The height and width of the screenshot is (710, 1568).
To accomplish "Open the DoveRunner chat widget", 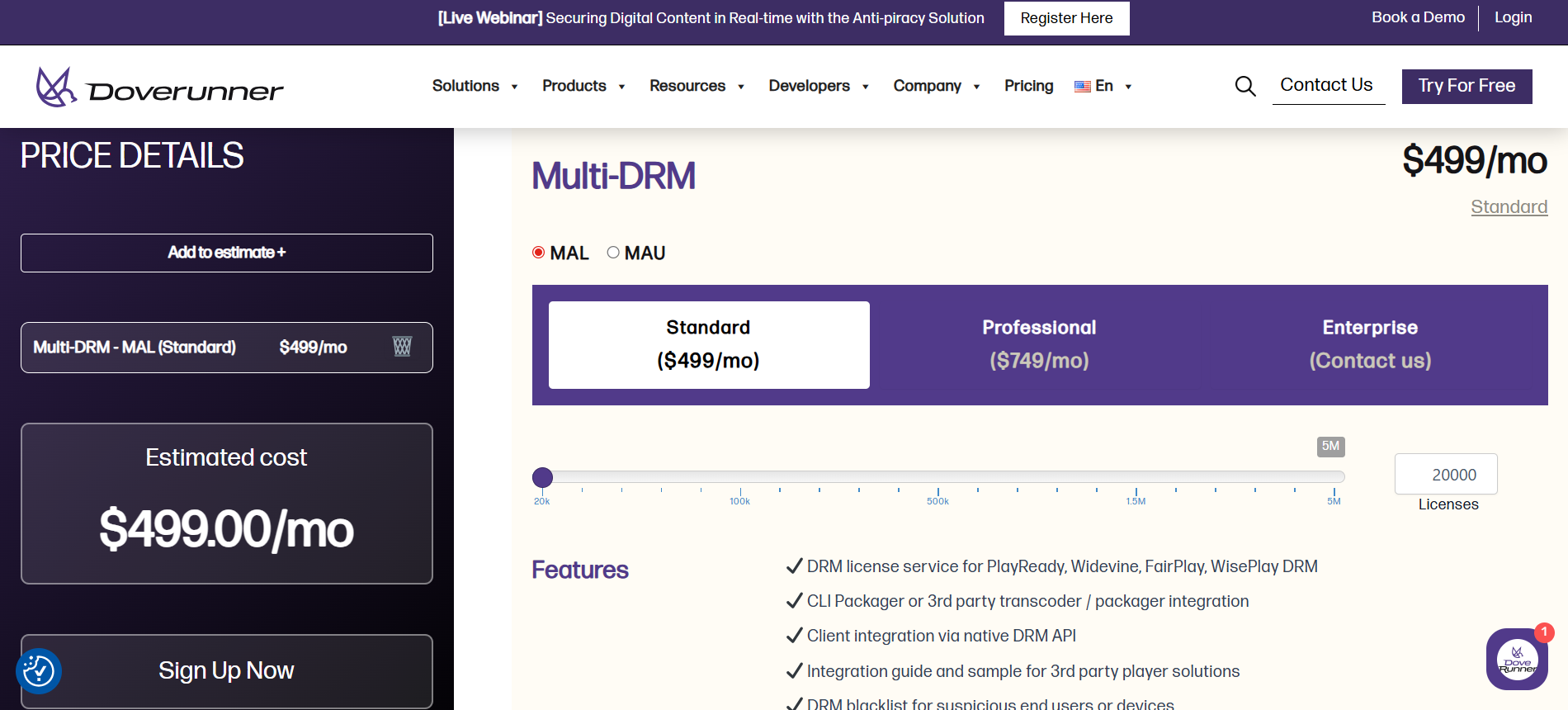I will tap(1516, 658).
